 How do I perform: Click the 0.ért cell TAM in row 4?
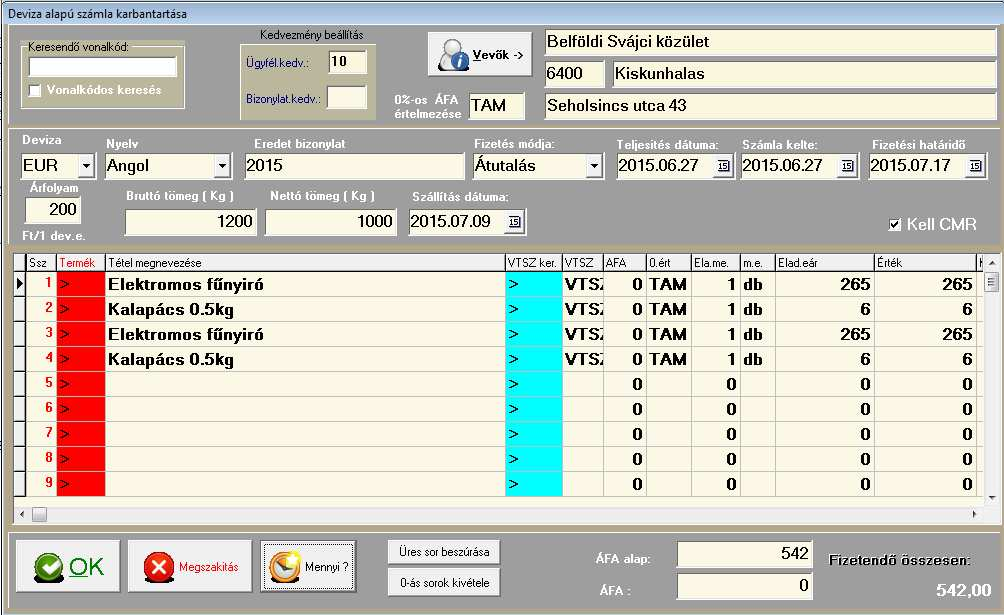click(668, 359)
